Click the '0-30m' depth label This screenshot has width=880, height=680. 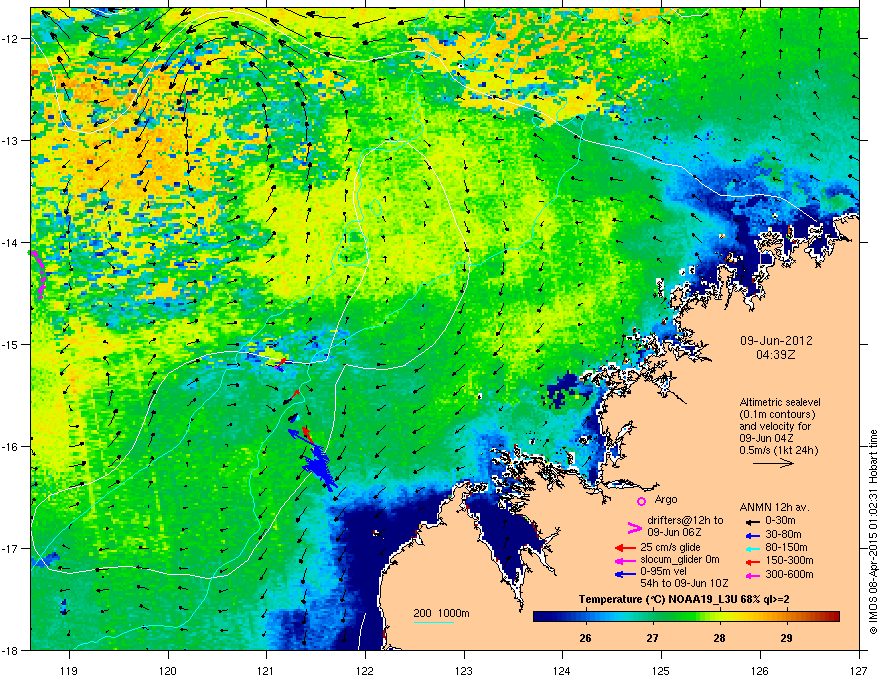point(781,521)
